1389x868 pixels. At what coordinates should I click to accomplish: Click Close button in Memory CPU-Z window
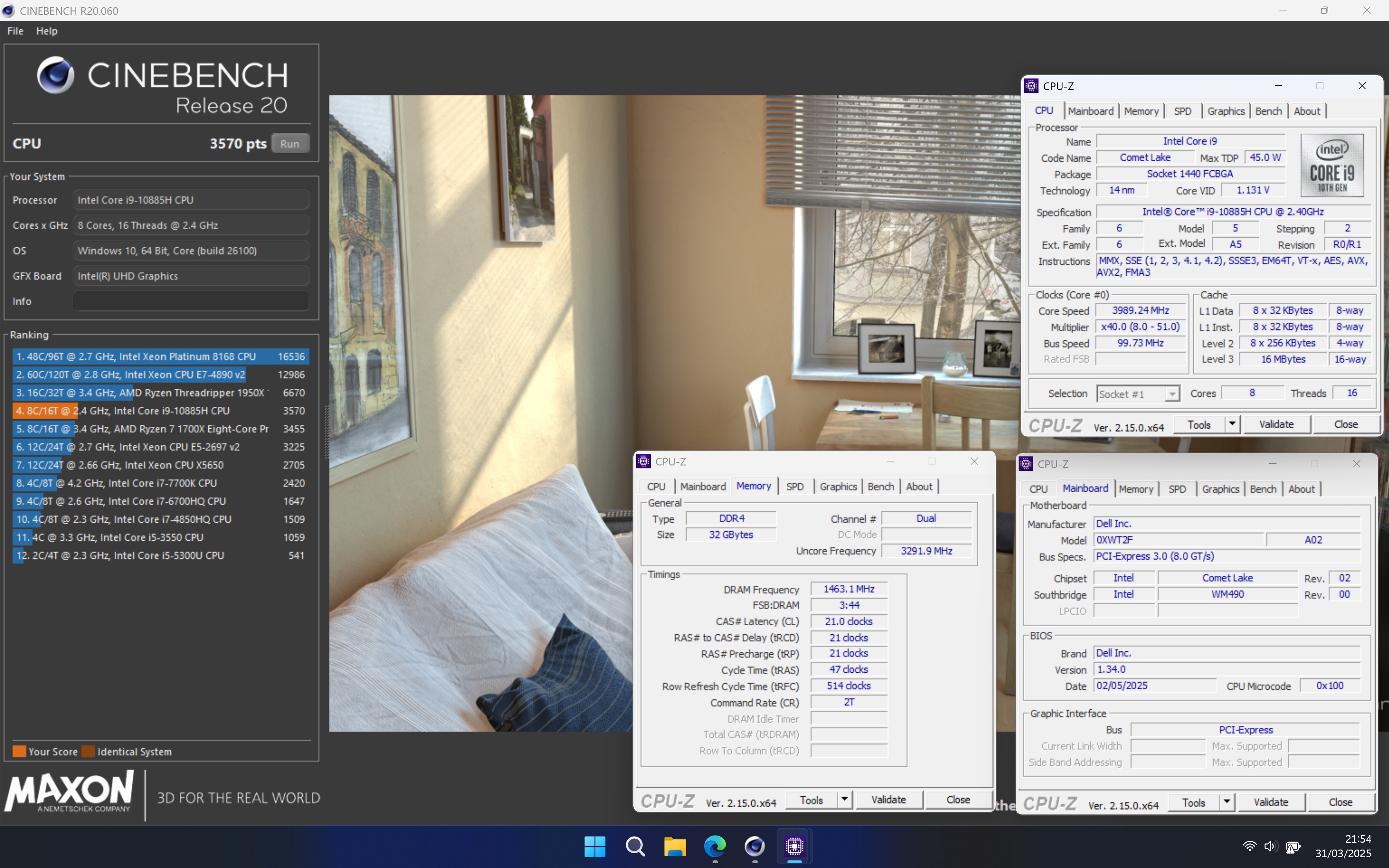point(959,800)
